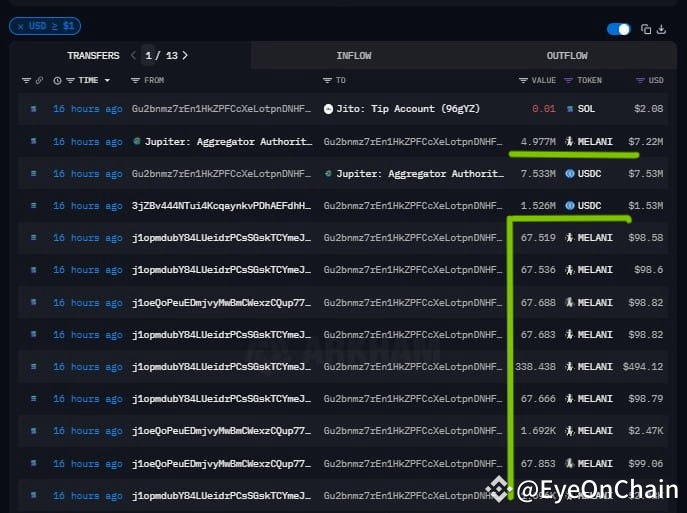Switch to the OUTFLOW tab

567,56
